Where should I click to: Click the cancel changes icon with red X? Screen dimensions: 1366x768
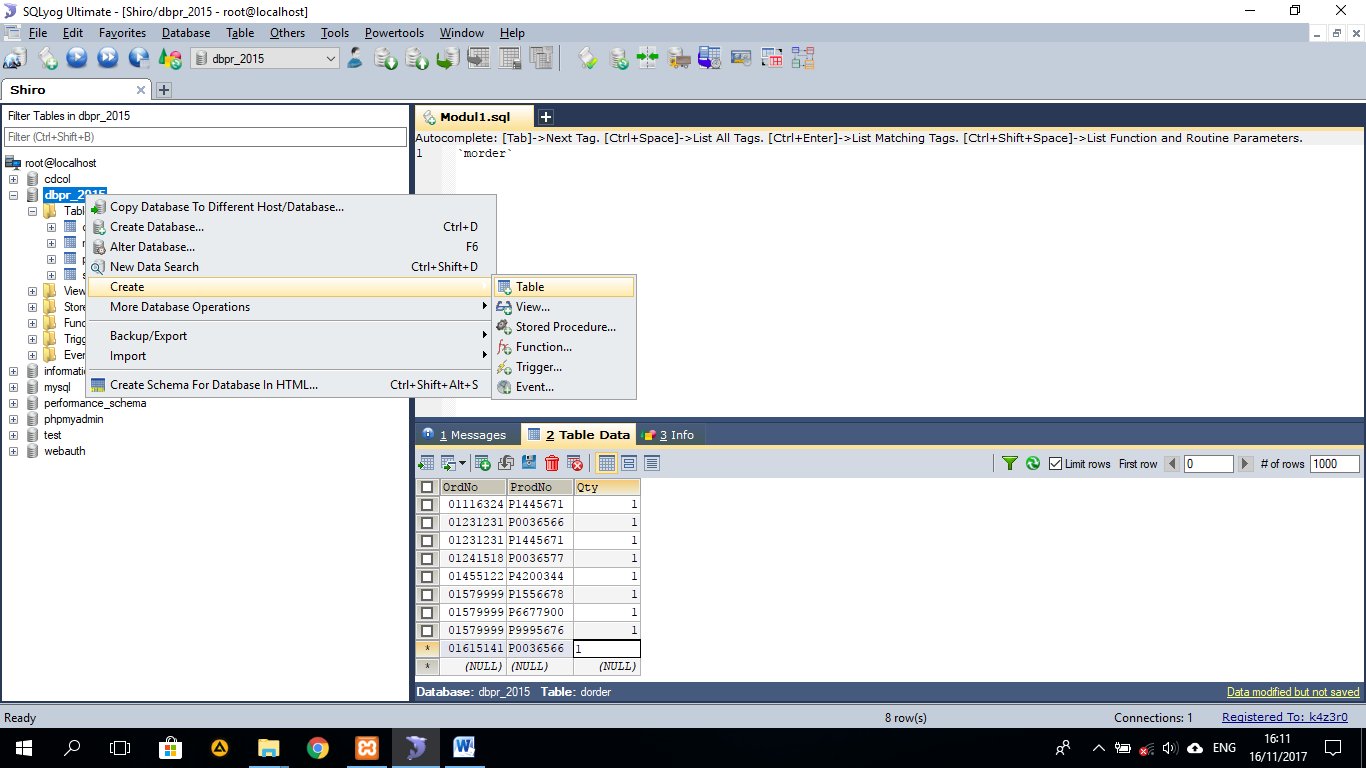(x=575, y=463)
